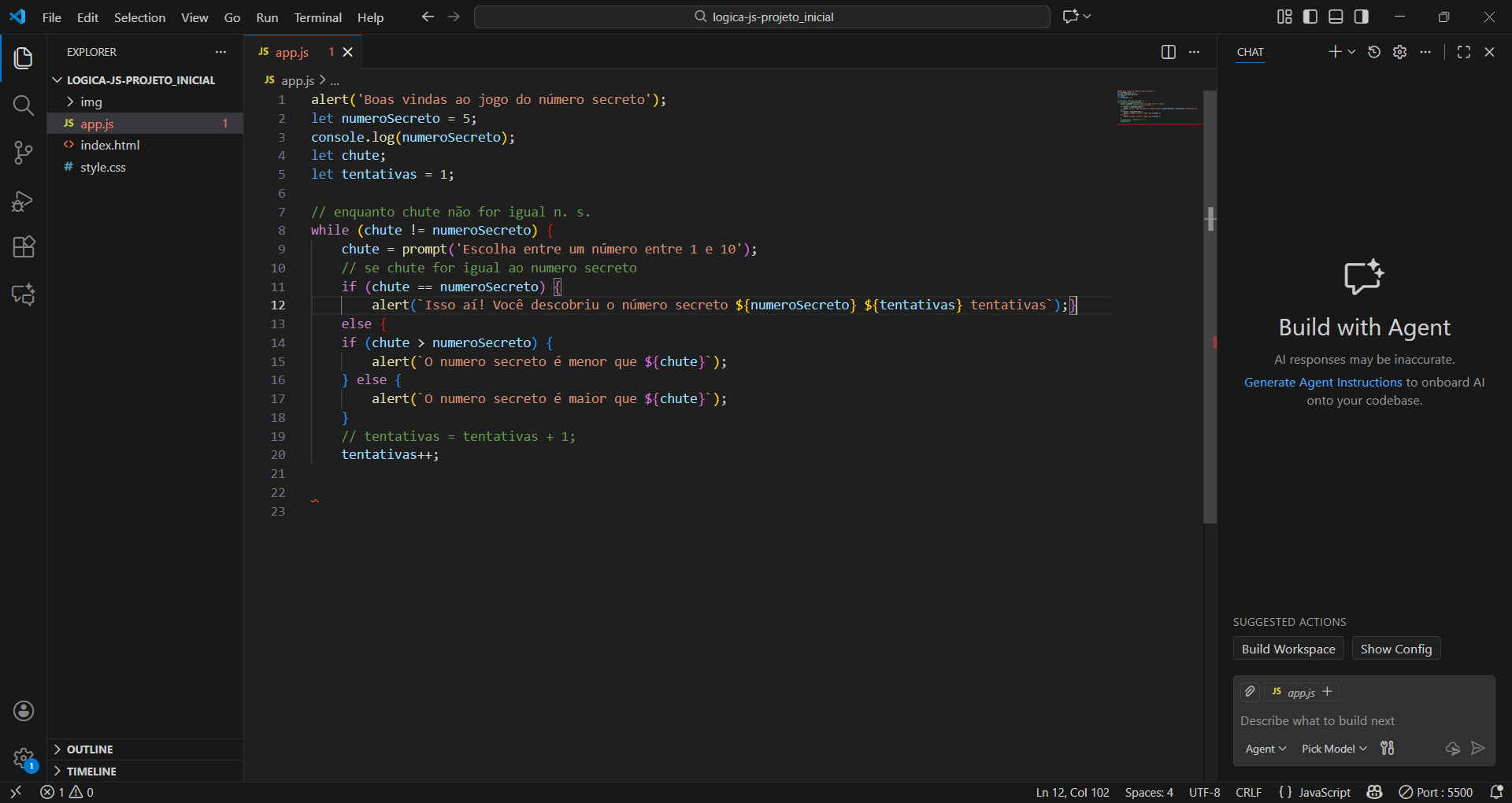This screenshot has height=803, width=1512.
Task: Click the configure tools icon in chat
Action: (1388, 748)
